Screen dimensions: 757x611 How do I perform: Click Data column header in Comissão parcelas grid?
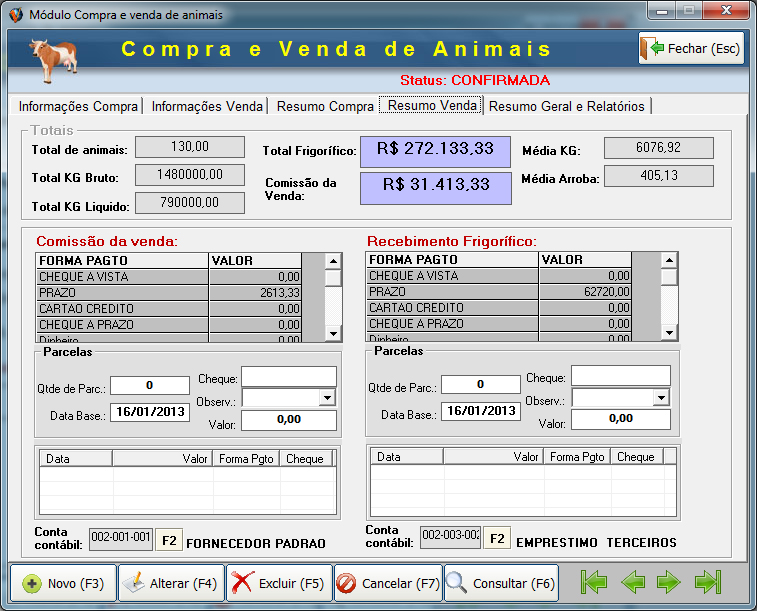[x=76, y=458]
